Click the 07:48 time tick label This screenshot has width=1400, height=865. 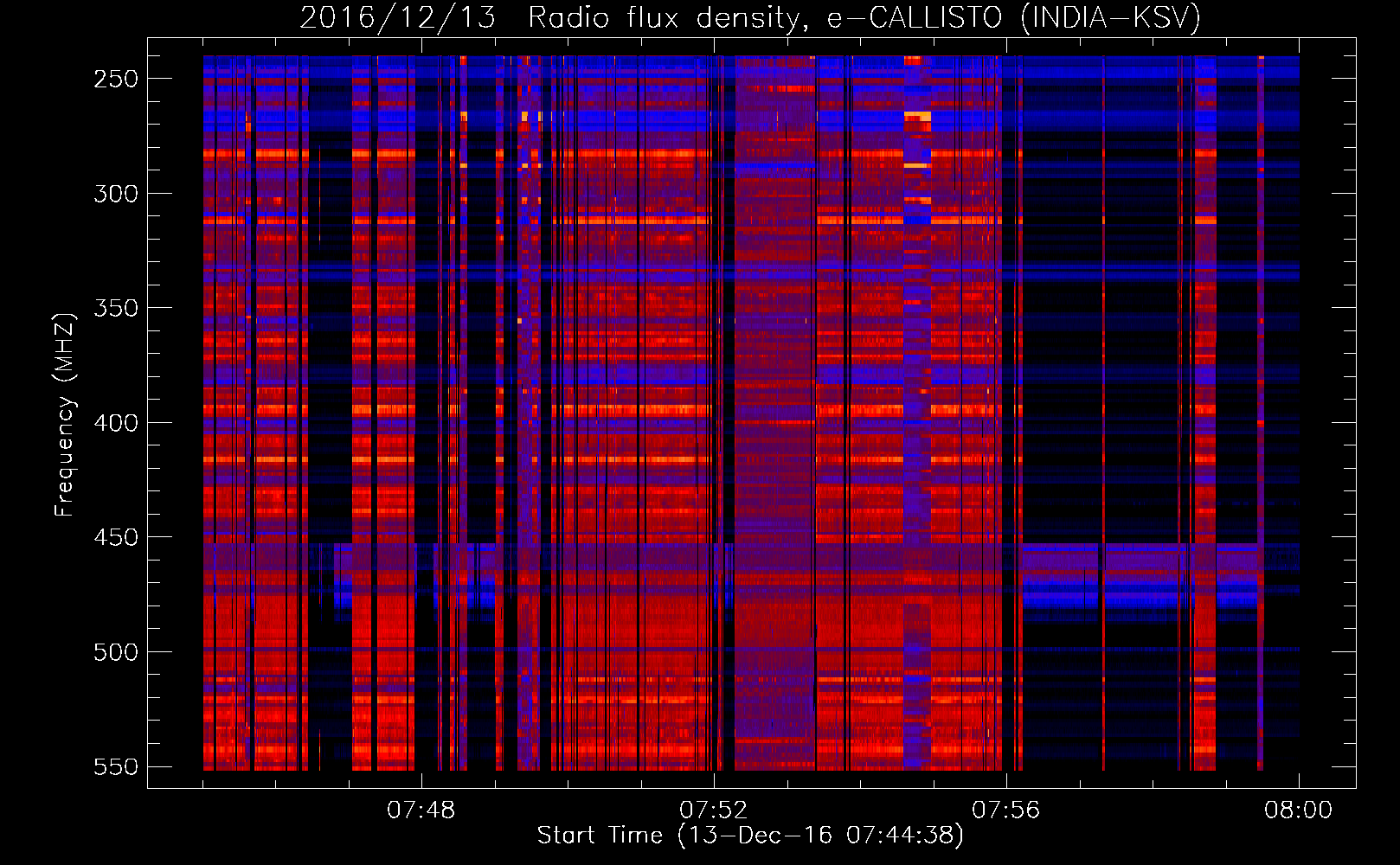tap(421, 811)
